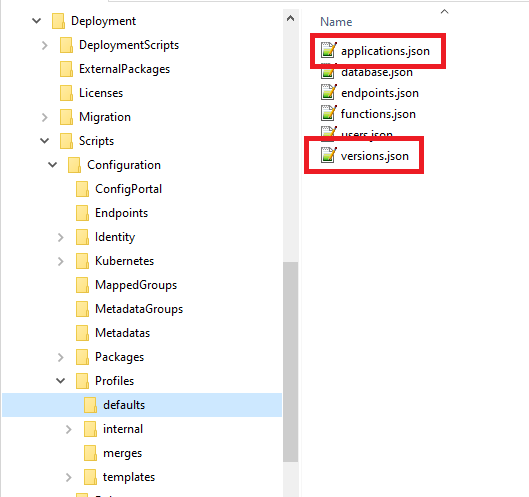Screen dimensions: 529x497
Task: Open the applications.json file icon
Action: point(328,51)
